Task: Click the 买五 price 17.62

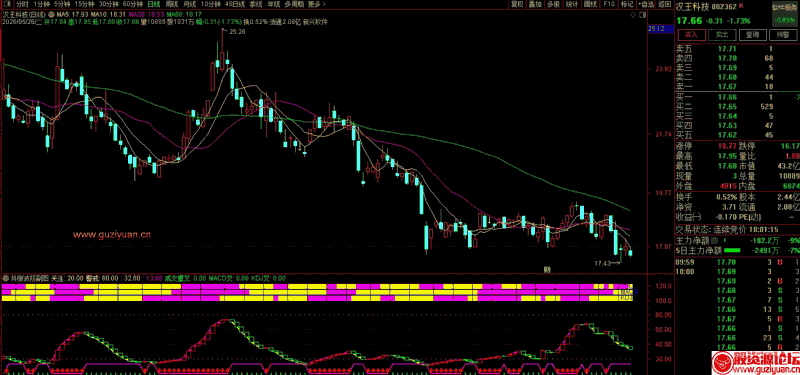Action: pyautogui.click(x=728, y=135)
